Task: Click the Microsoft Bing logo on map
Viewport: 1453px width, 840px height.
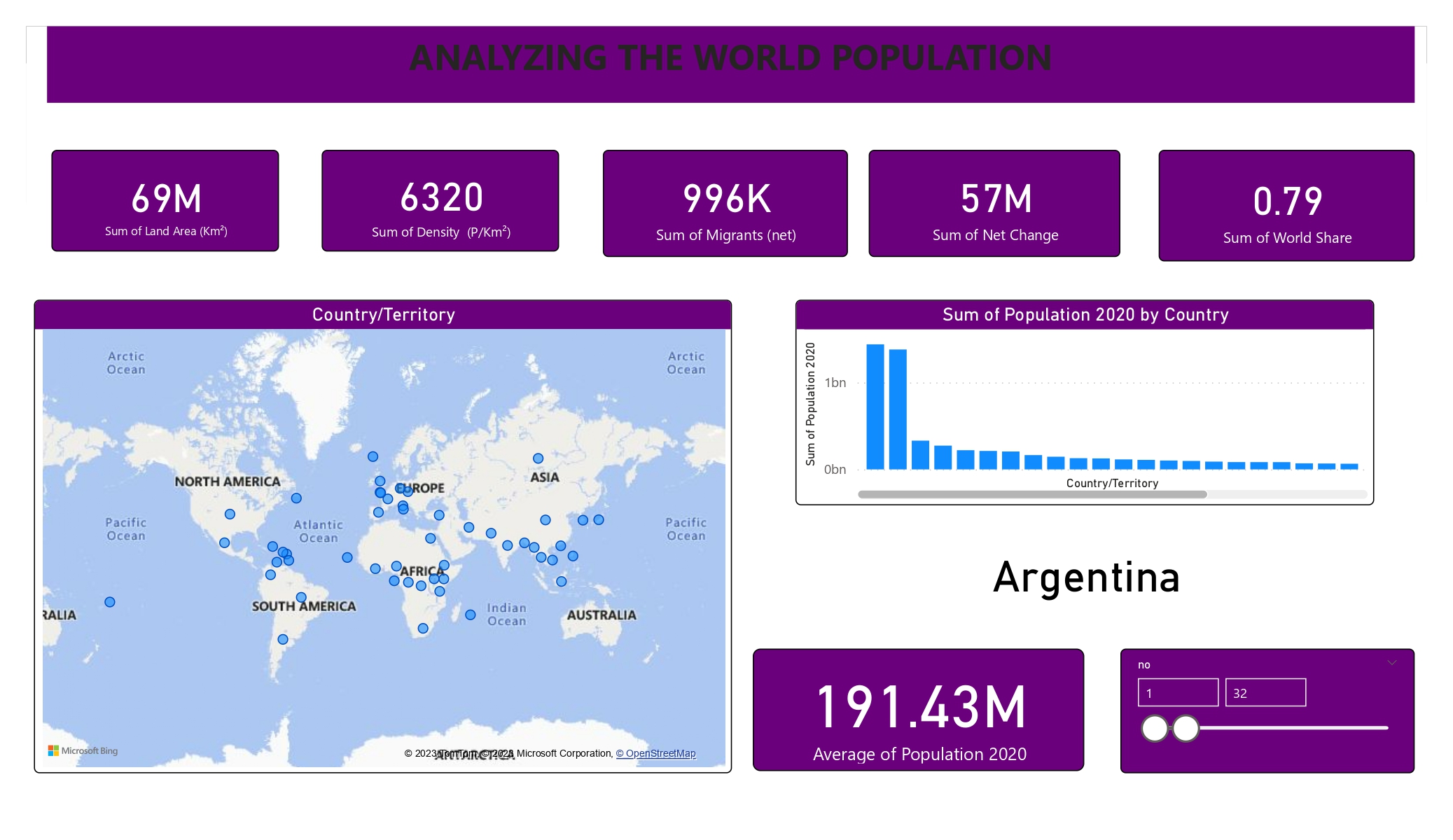Action: (x=83, y=750)
